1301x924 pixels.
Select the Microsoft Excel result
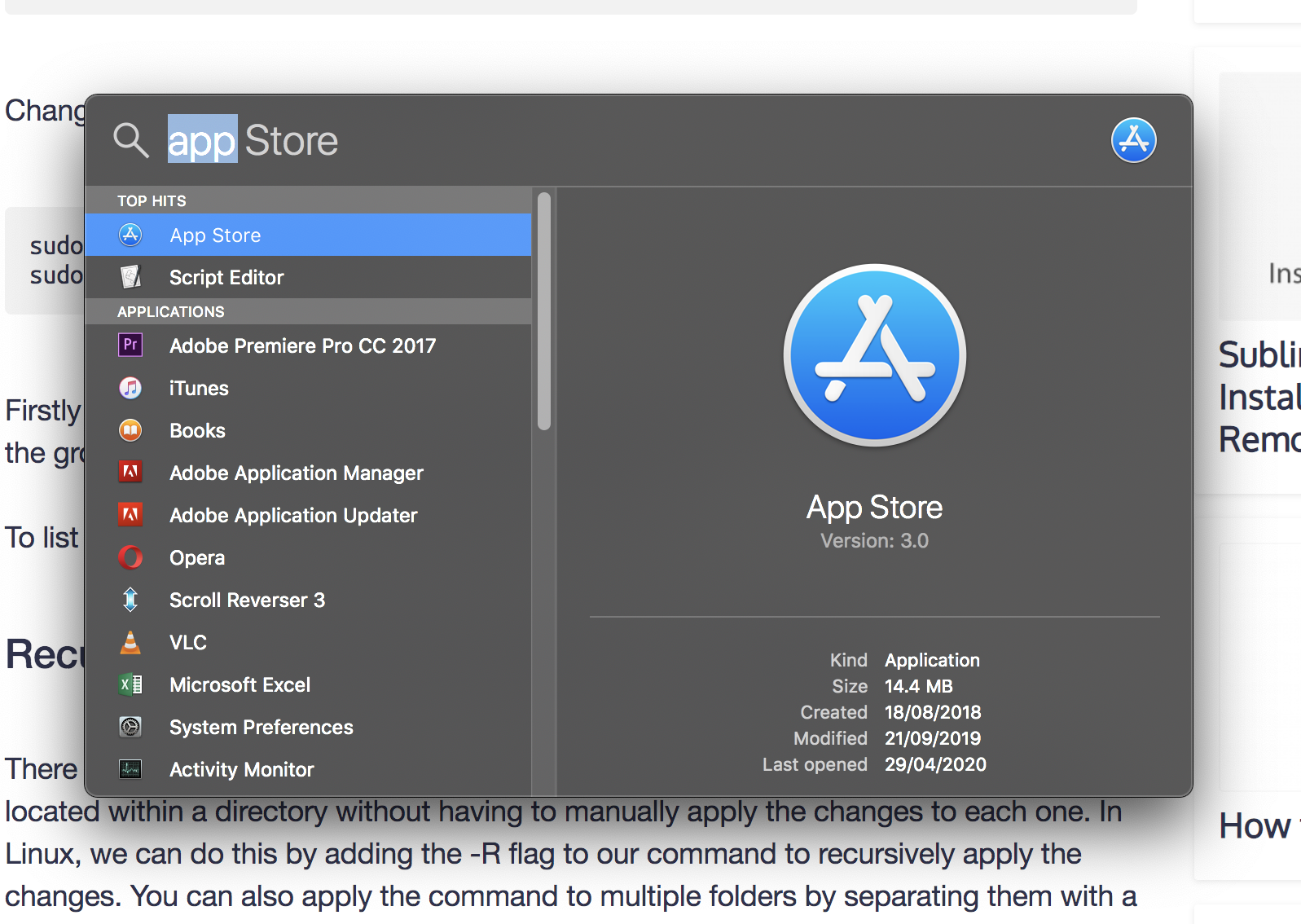(x=308, y=684)
